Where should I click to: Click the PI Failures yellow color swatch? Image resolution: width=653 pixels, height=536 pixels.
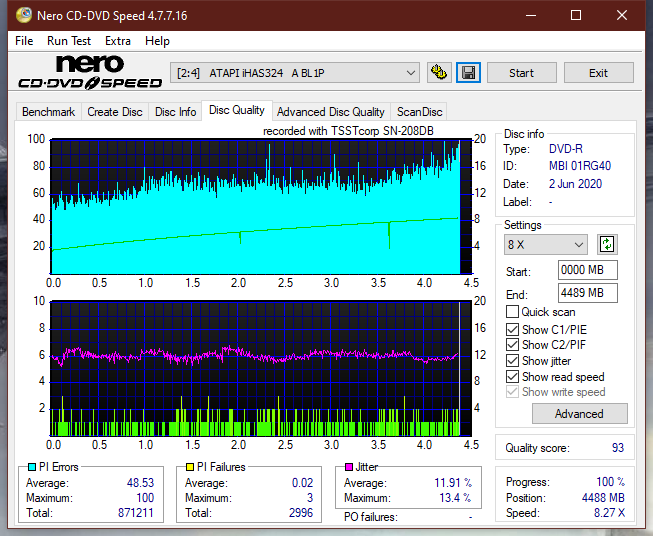click(x=190, y=467)
